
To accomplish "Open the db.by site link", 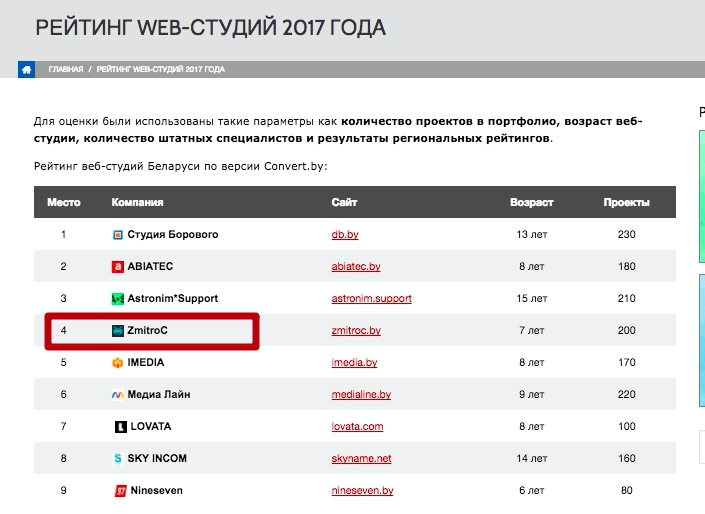I will pyautogui.click(x=345, y=234).
